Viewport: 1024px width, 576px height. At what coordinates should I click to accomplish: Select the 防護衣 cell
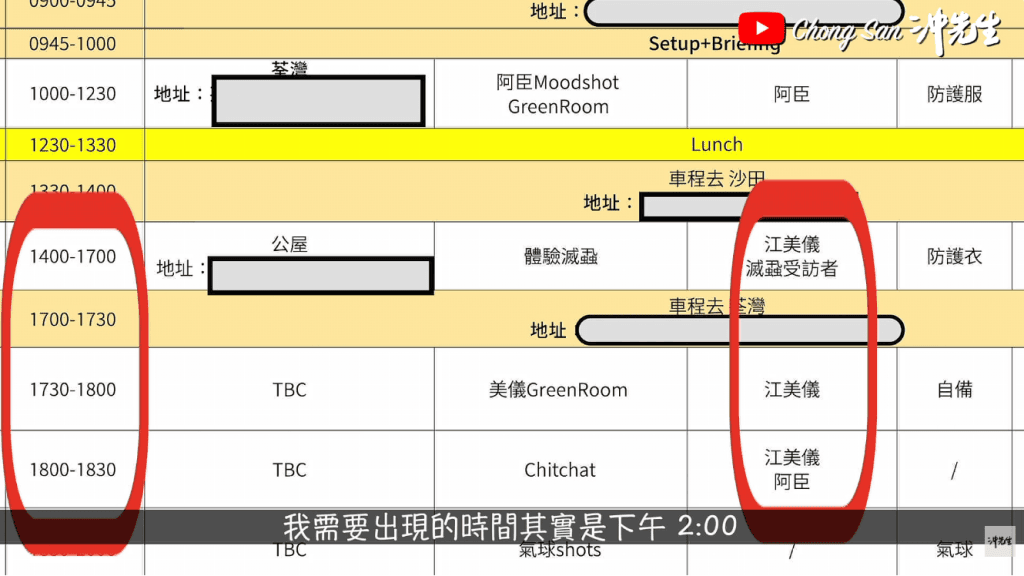click(x=954, y=256)
